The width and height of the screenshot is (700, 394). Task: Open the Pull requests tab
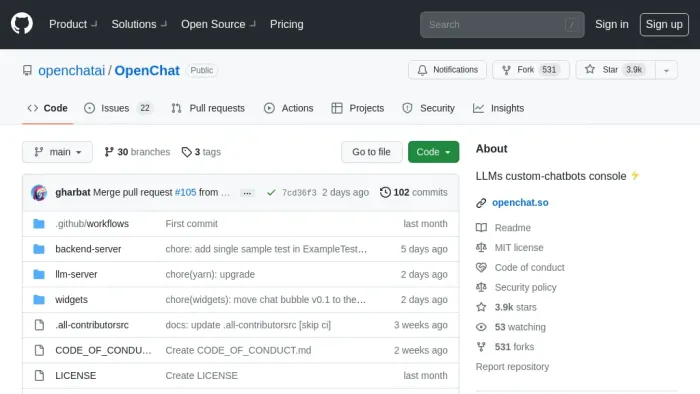coord(208,108)
